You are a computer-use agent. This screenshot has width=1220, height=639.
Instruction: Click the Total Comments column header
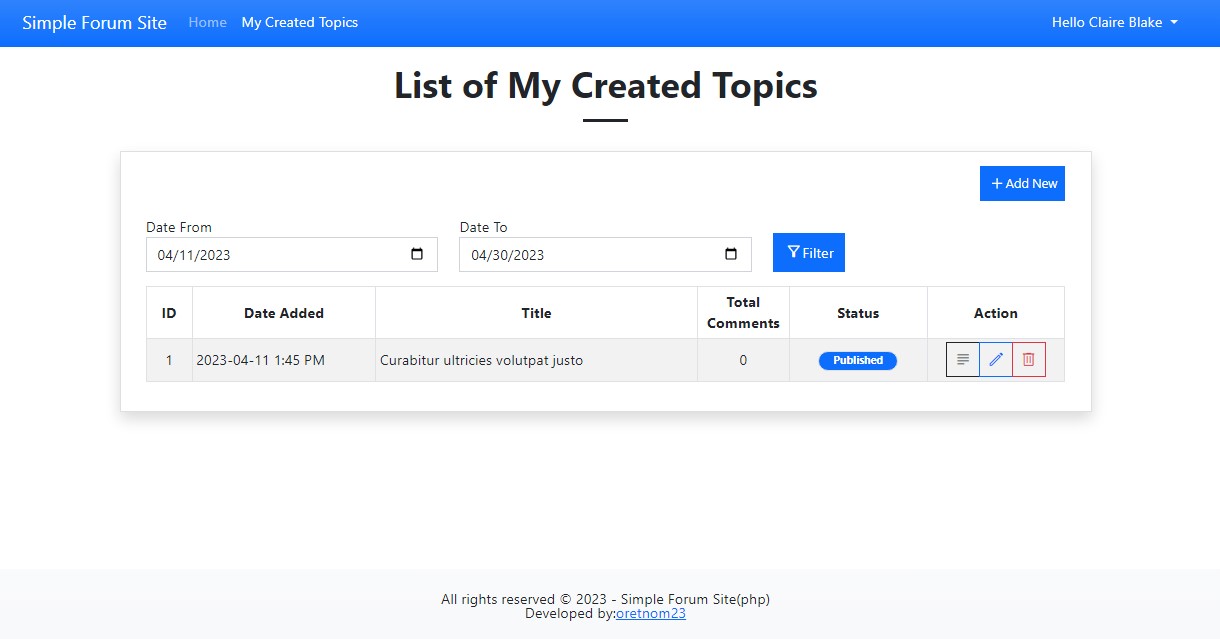tap(743, 313)
